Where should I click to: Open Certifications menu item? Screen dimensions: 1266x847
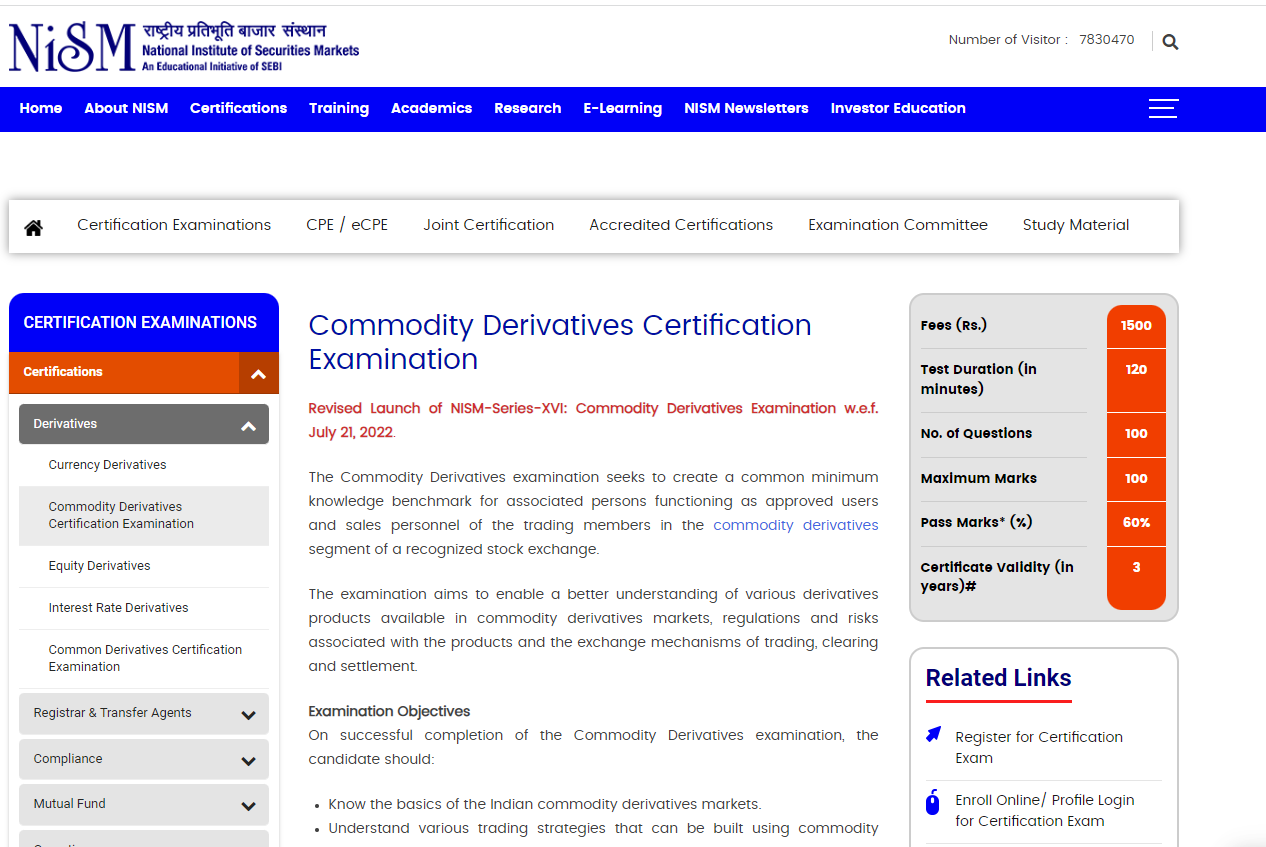coord(238,108)
